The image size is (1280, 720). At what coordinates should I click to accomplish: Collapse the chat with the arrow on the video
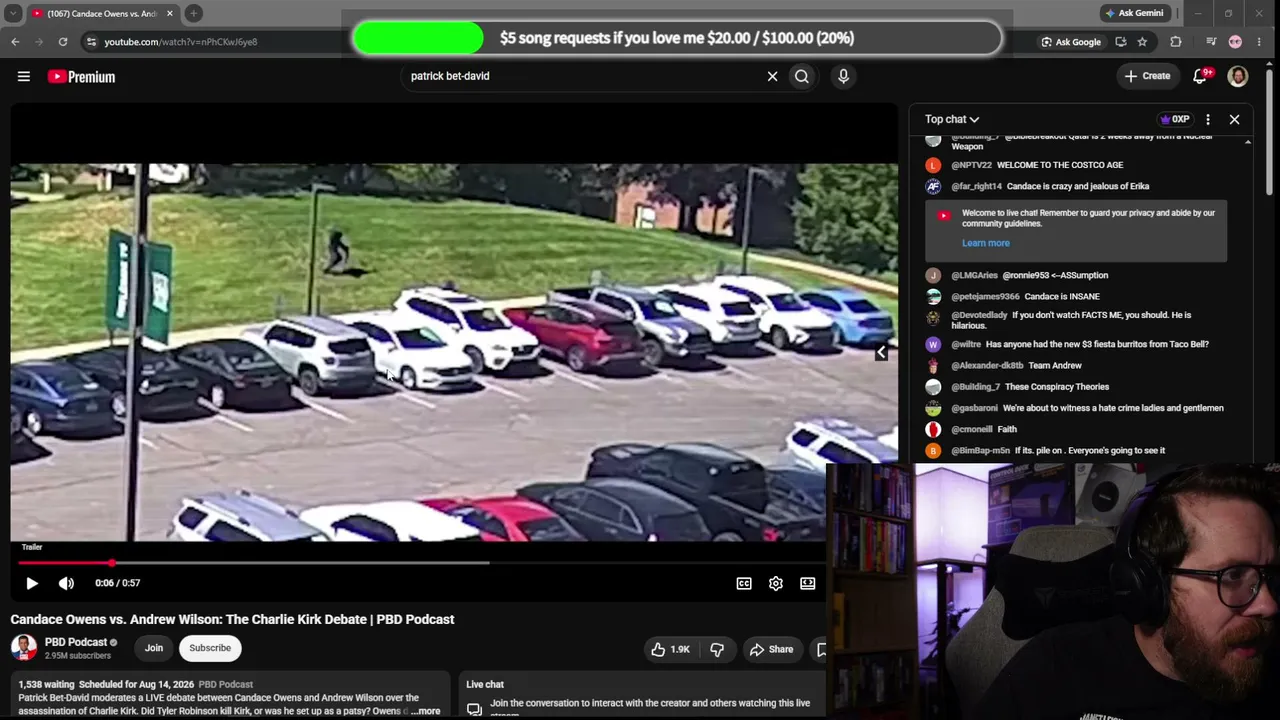tap(881, 353)
